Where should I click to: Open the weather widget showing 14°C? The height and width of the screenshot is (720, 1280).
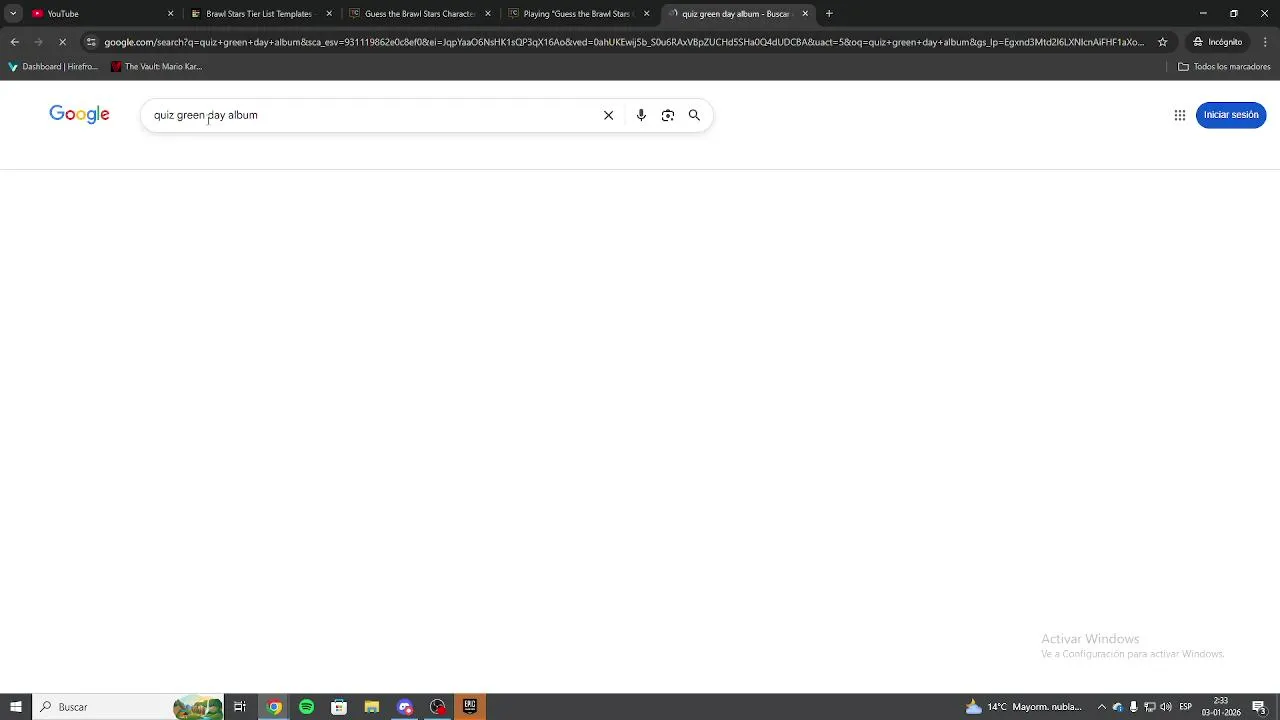[1023, 707]
